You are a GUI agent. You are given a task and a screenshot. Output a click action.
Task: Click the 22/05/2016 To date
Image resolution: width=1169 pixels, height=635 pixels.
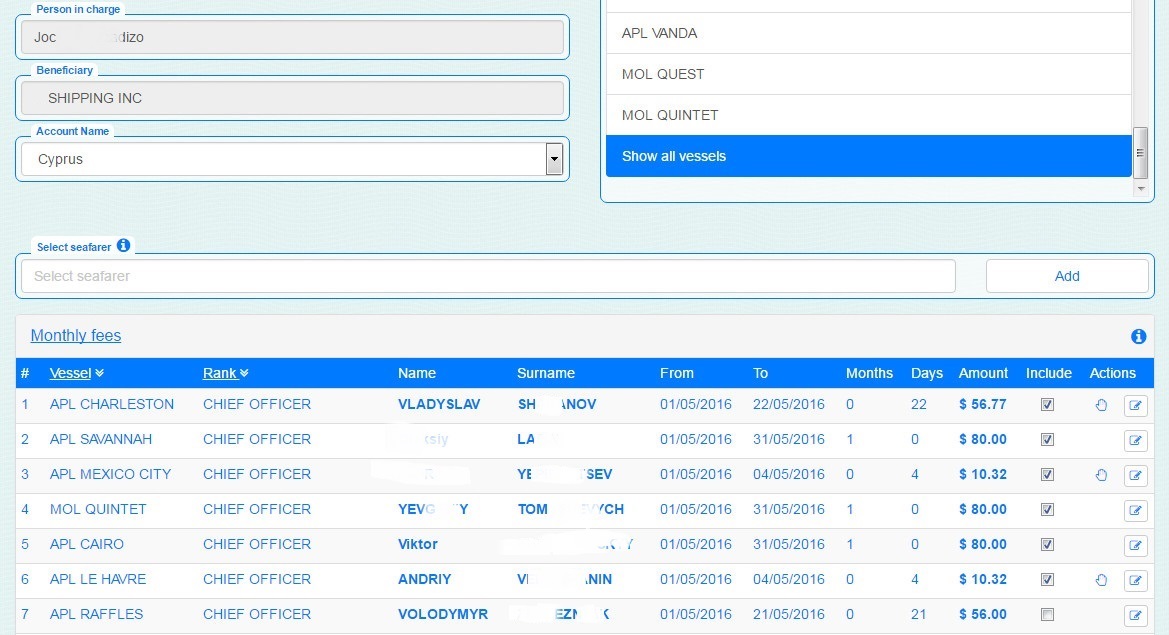(x=789, y=405)
